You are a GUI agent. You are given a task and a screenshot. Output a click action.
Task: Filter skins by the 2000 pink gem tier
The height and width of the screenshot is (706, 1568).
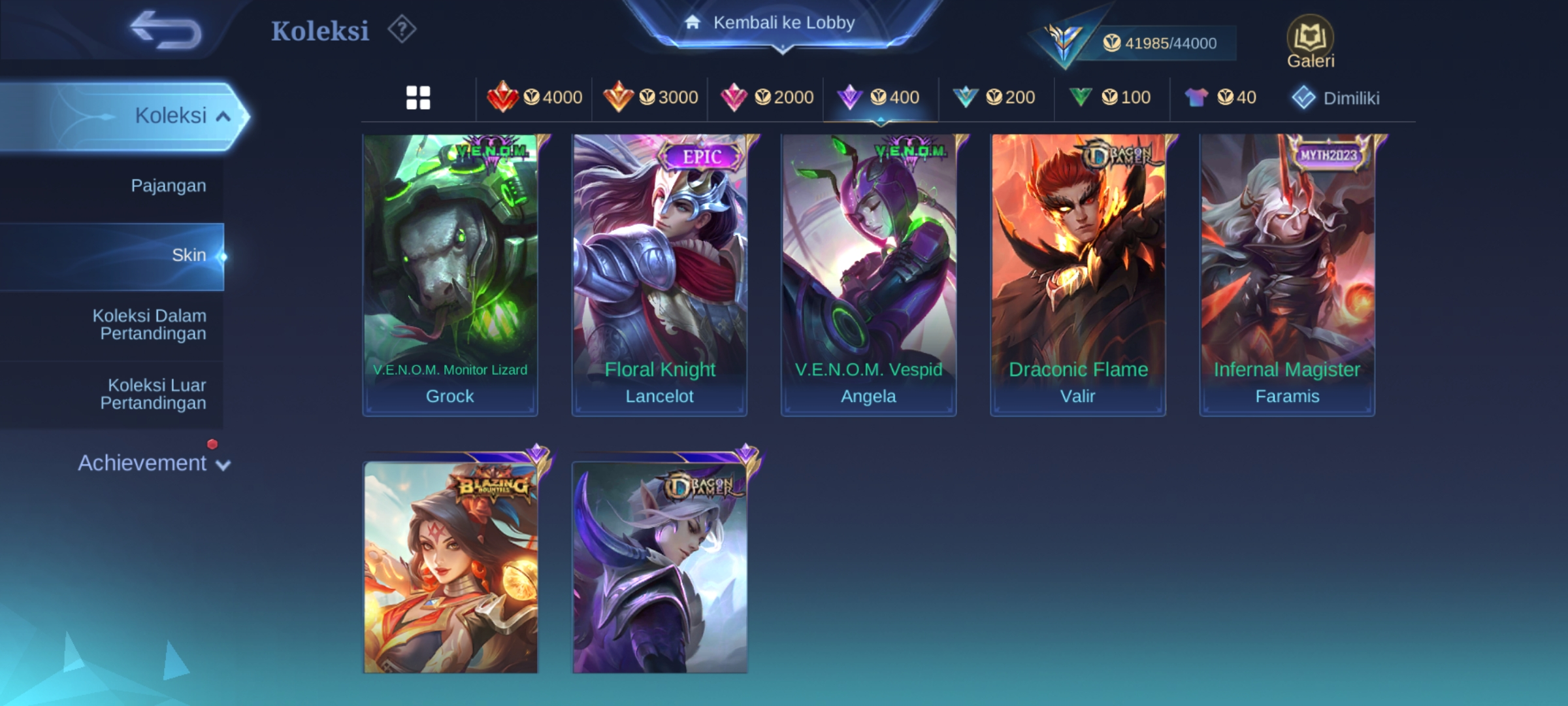pyautogui.click(x=766, y=97)
